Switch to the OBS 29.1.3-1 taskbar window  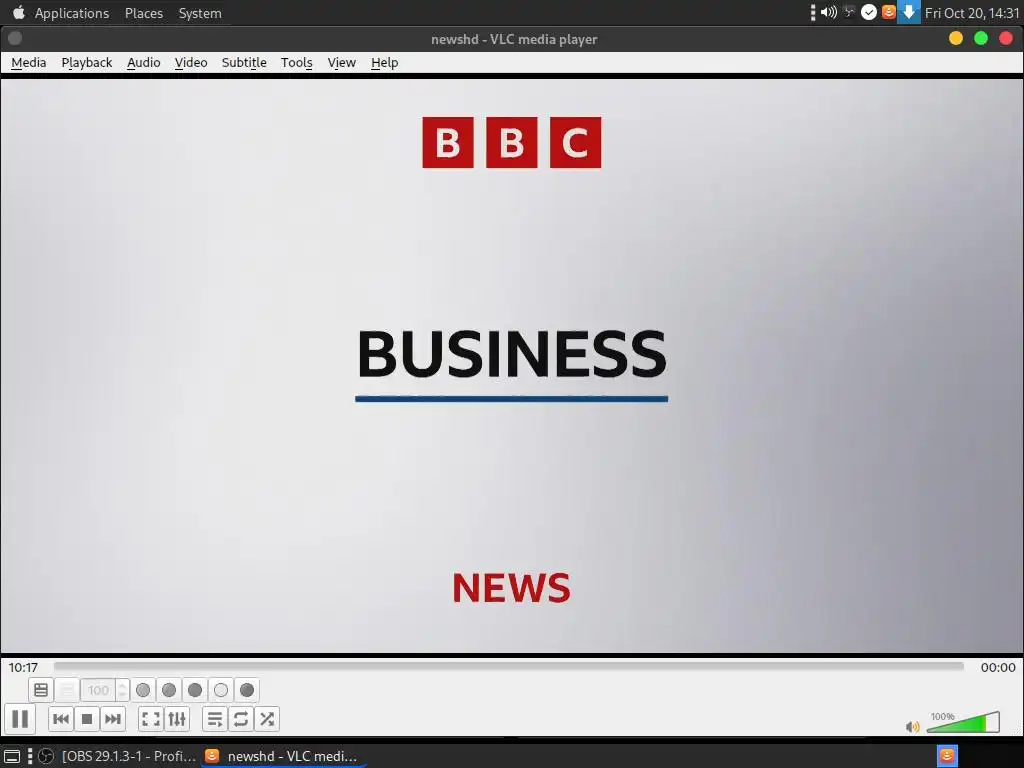(x=118, y=756)
